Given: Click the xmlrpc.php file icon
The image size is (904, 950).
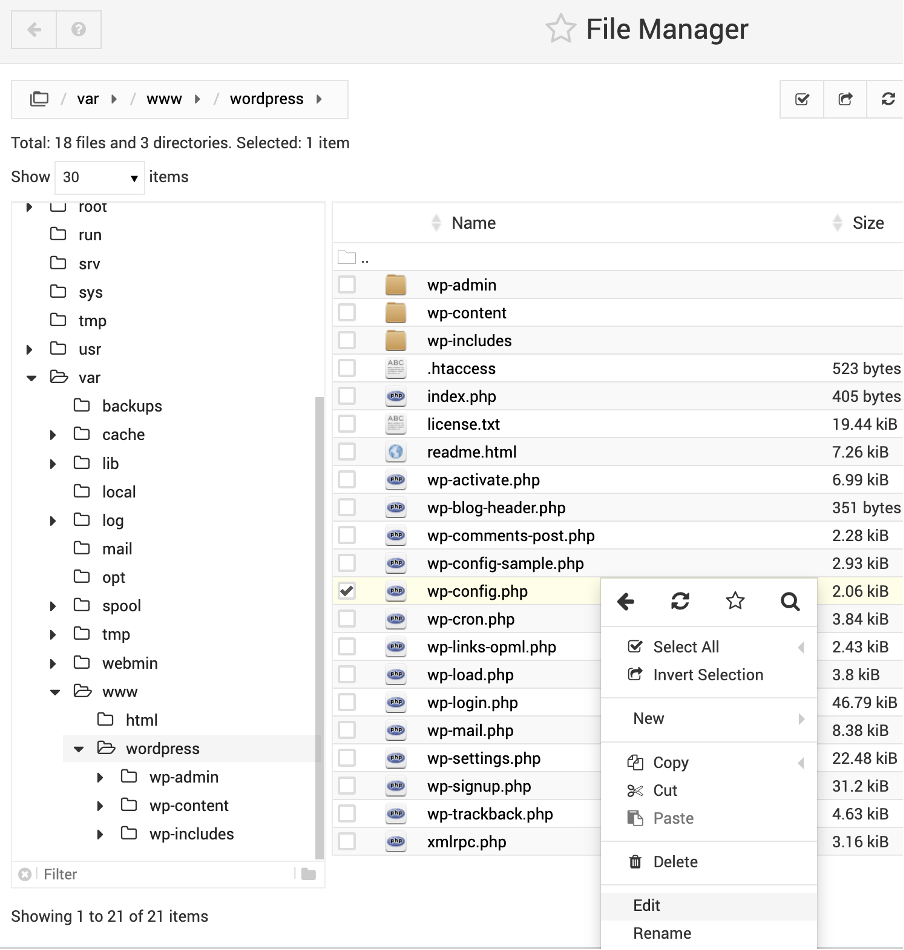Looking at the screenshot, I should coord(396,842).
